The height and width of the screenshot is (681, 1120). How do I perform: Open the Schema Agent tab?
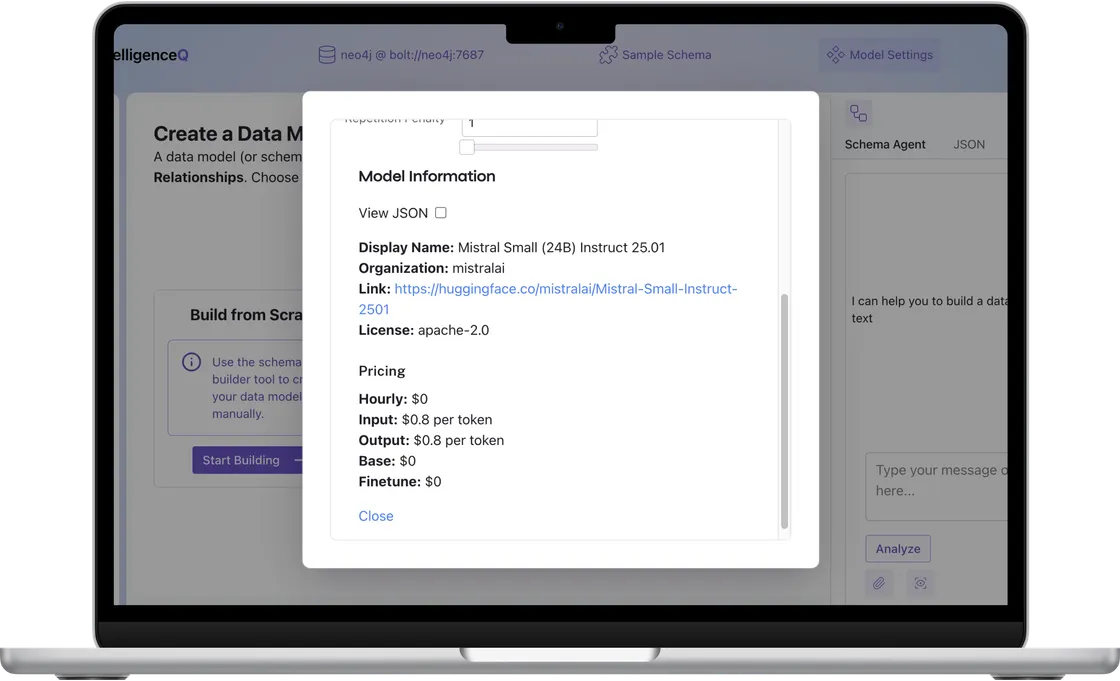[x=884, y=144]
